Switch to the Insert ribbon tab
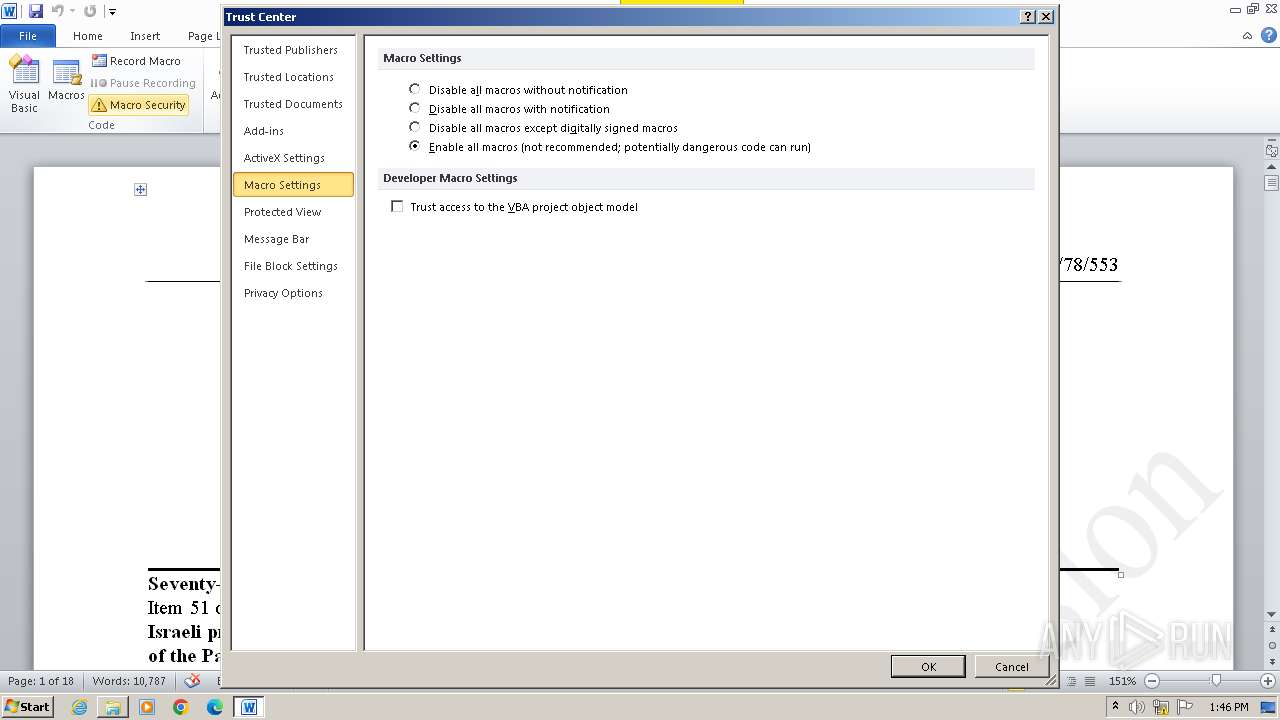This screenshot has width=1280, height=720. coord(145,36)
